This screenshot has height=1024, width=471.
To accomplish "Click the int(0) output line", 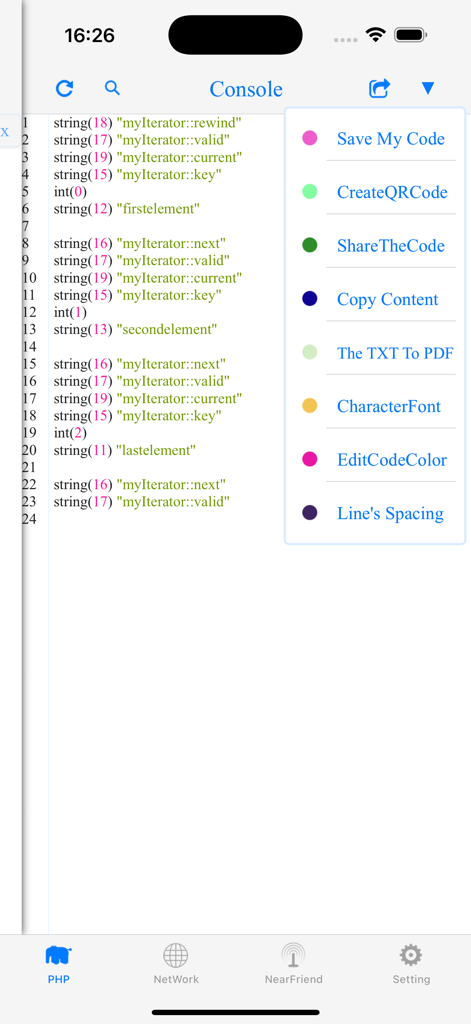I will coord(70,191).
